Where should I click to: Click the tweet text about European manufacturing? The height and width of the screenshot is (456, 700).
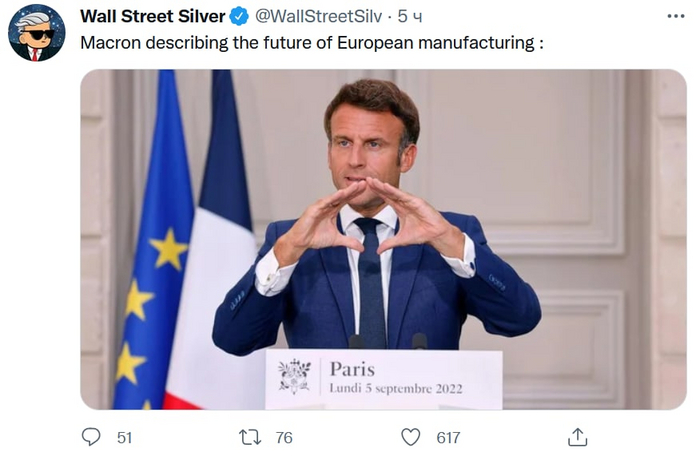[312, 43]
